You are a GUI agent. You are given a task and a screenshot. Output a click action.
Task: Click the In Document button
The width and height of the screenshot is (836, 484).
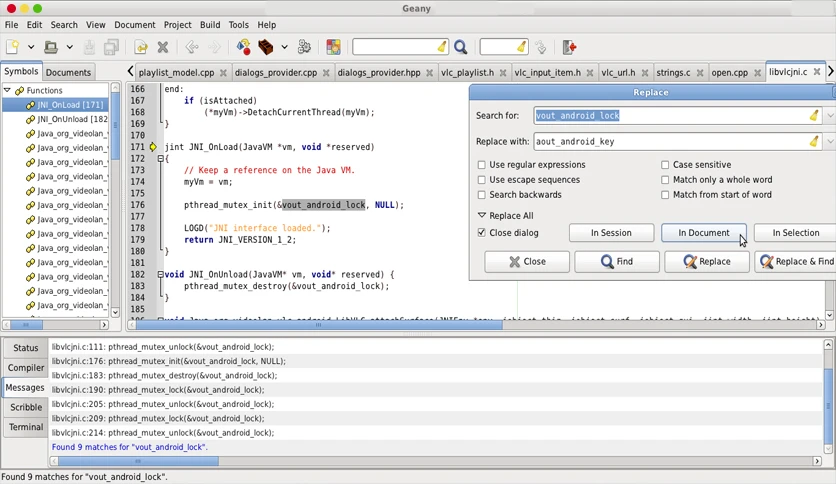(704, 232)
